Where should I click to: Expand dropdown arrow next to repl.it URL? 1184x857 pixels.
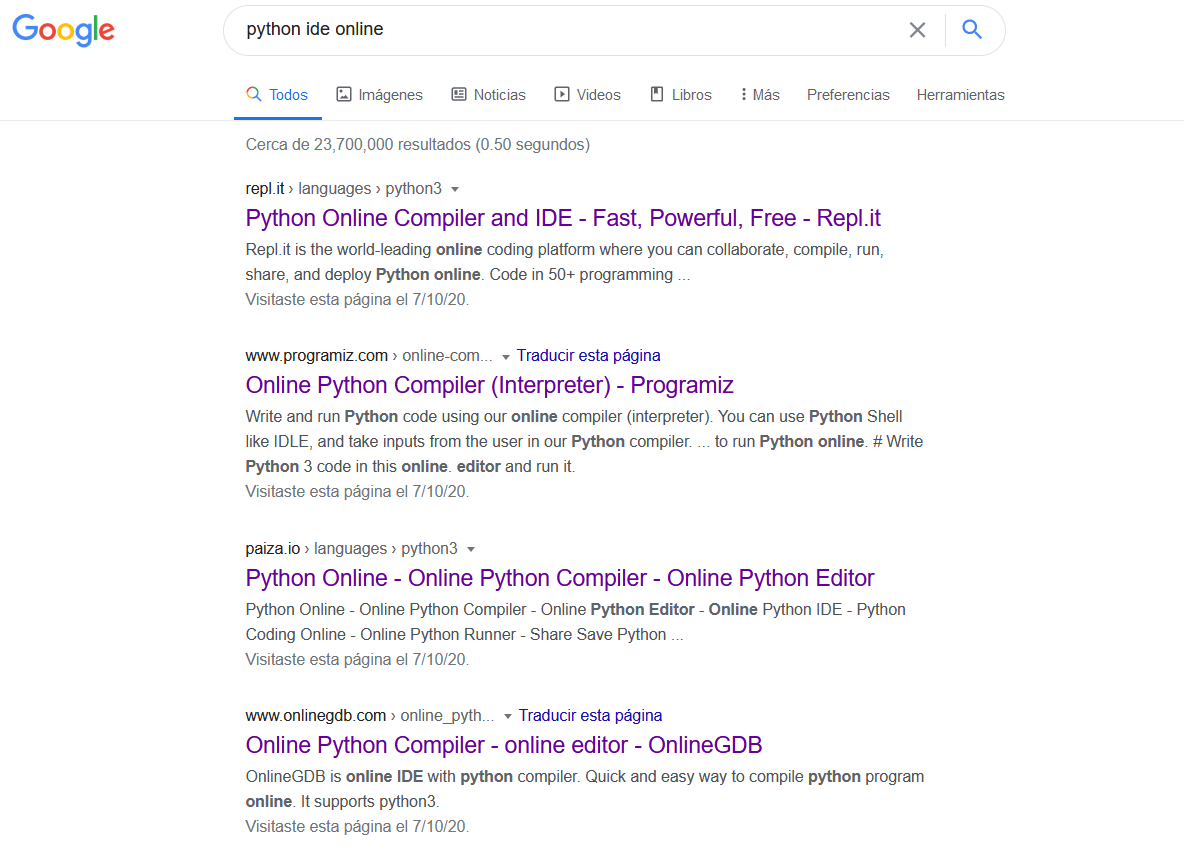tap(455, 189)
